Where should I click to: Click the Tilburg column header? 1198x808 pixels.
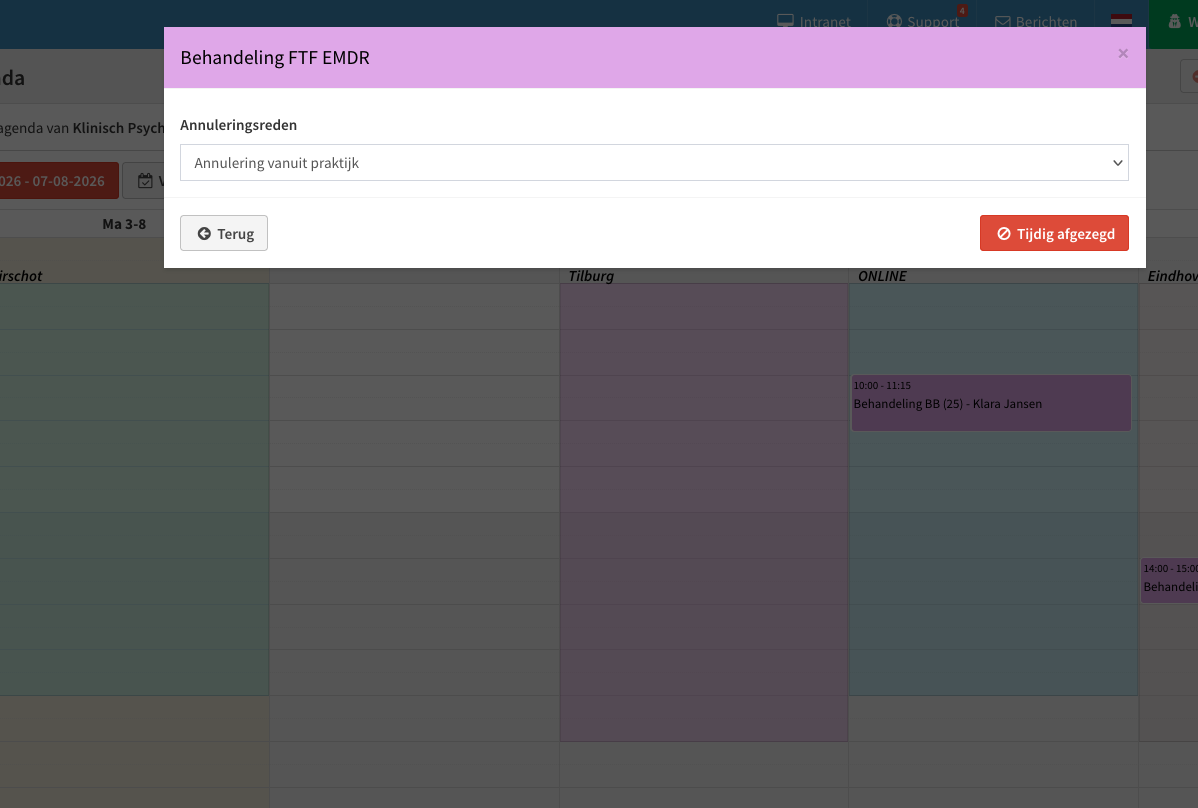[591, 276]
